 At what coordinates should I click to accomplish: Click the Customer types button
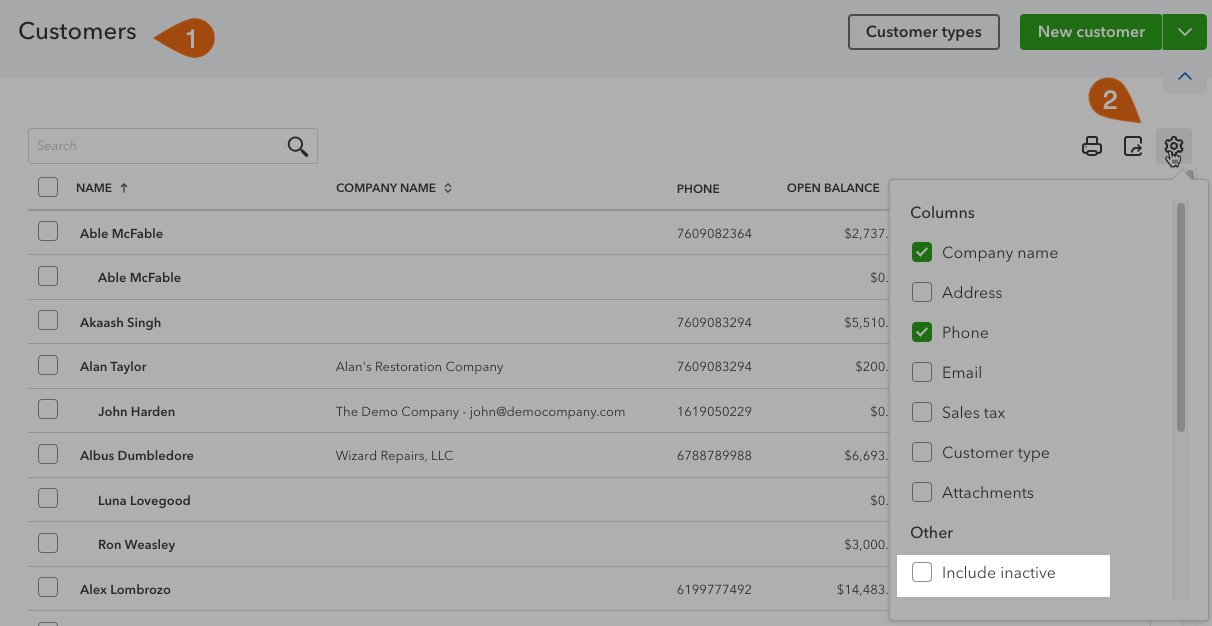(923, 32)
